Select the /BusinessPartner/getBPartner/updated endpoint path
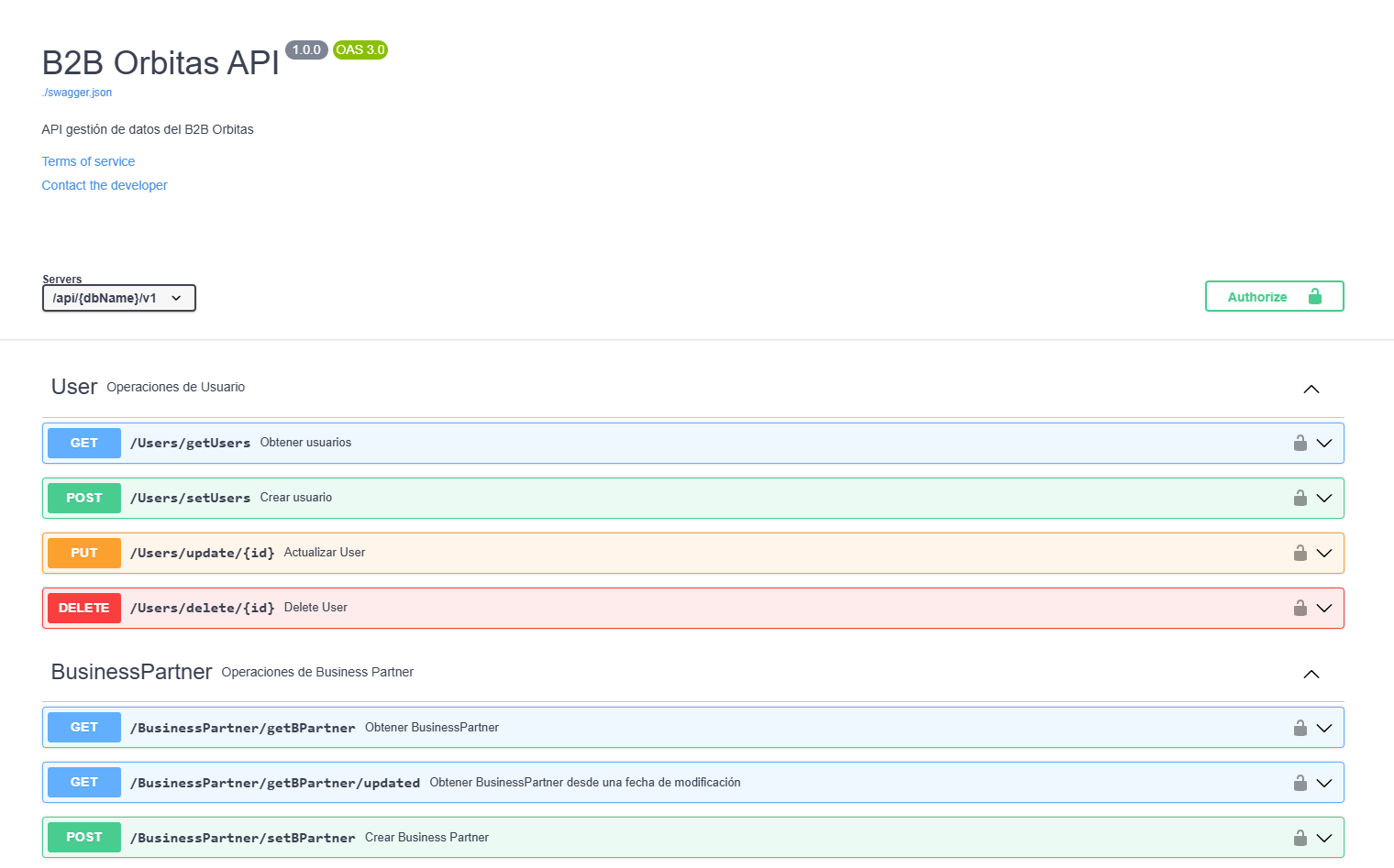1394x868 pixels. (275, 783)
